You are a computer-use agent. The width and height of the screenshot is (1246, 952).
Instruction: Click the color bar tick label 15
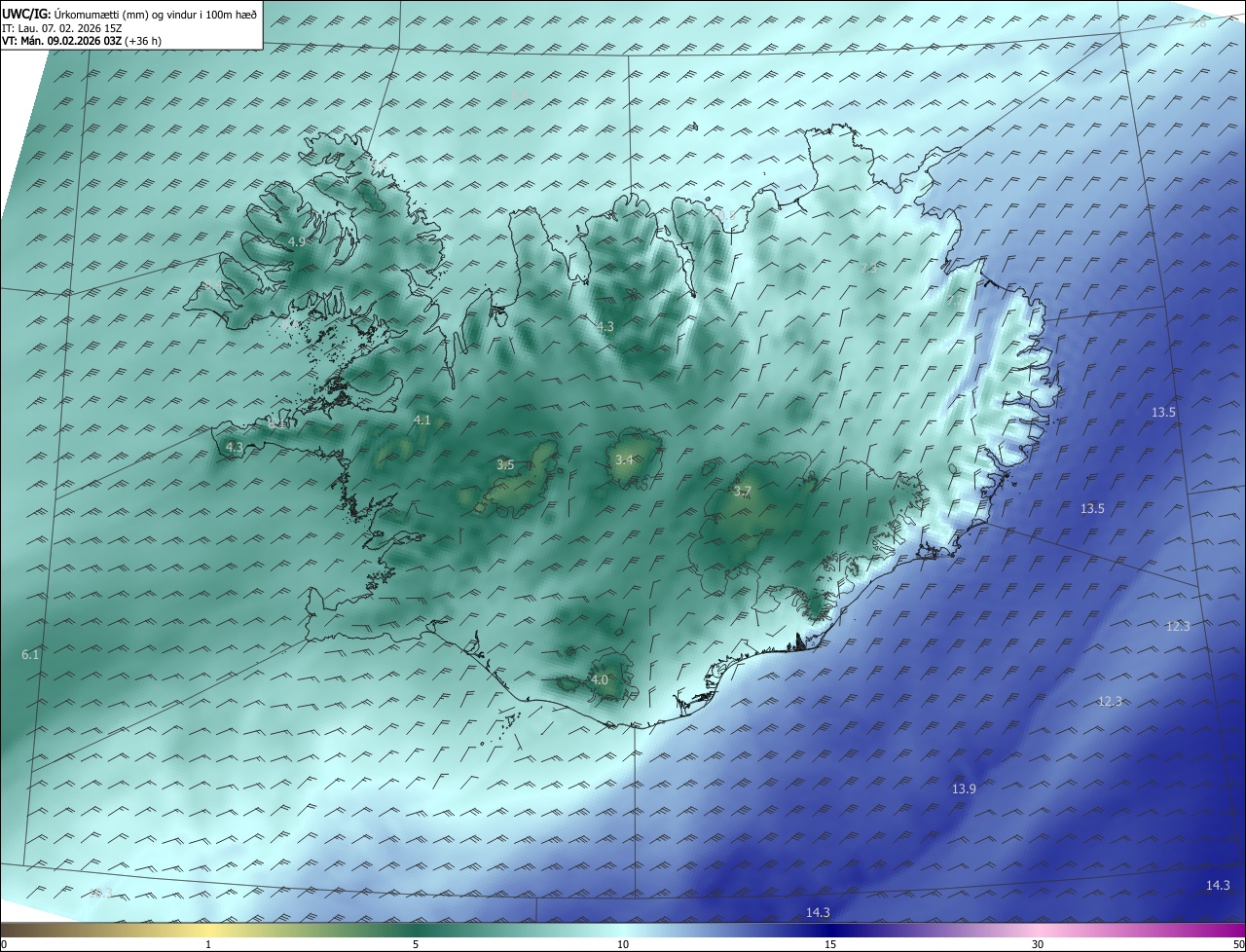pyautogui.click(x=830, y=944)
